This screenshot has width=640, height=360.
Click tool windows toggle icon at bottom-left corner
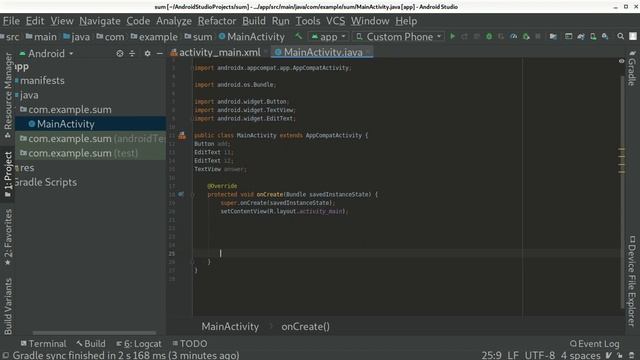(x=6, y=355)
